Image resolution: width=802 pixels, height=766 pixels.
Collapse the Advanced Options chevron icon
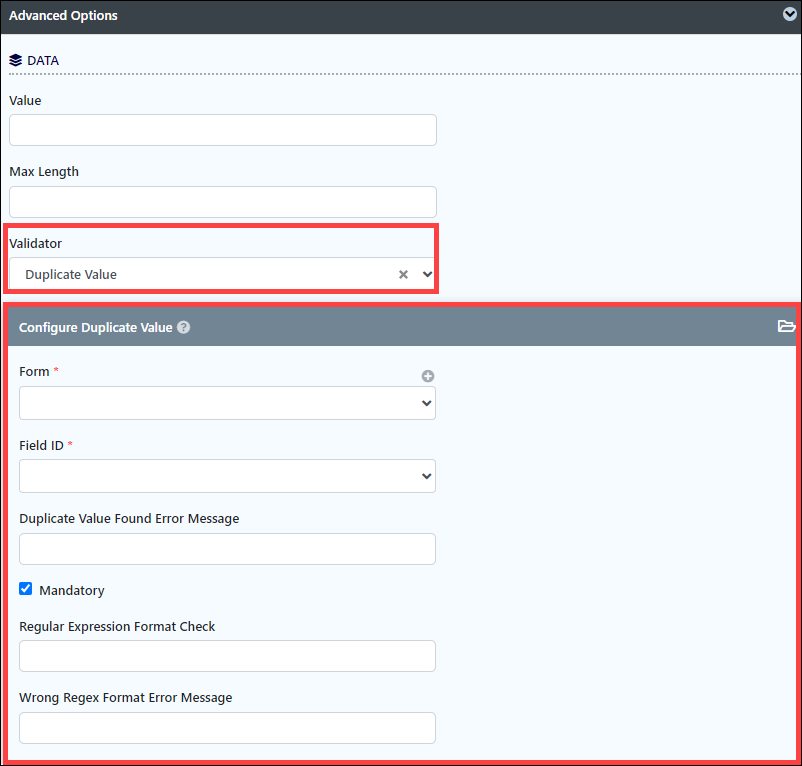point(789,14)
